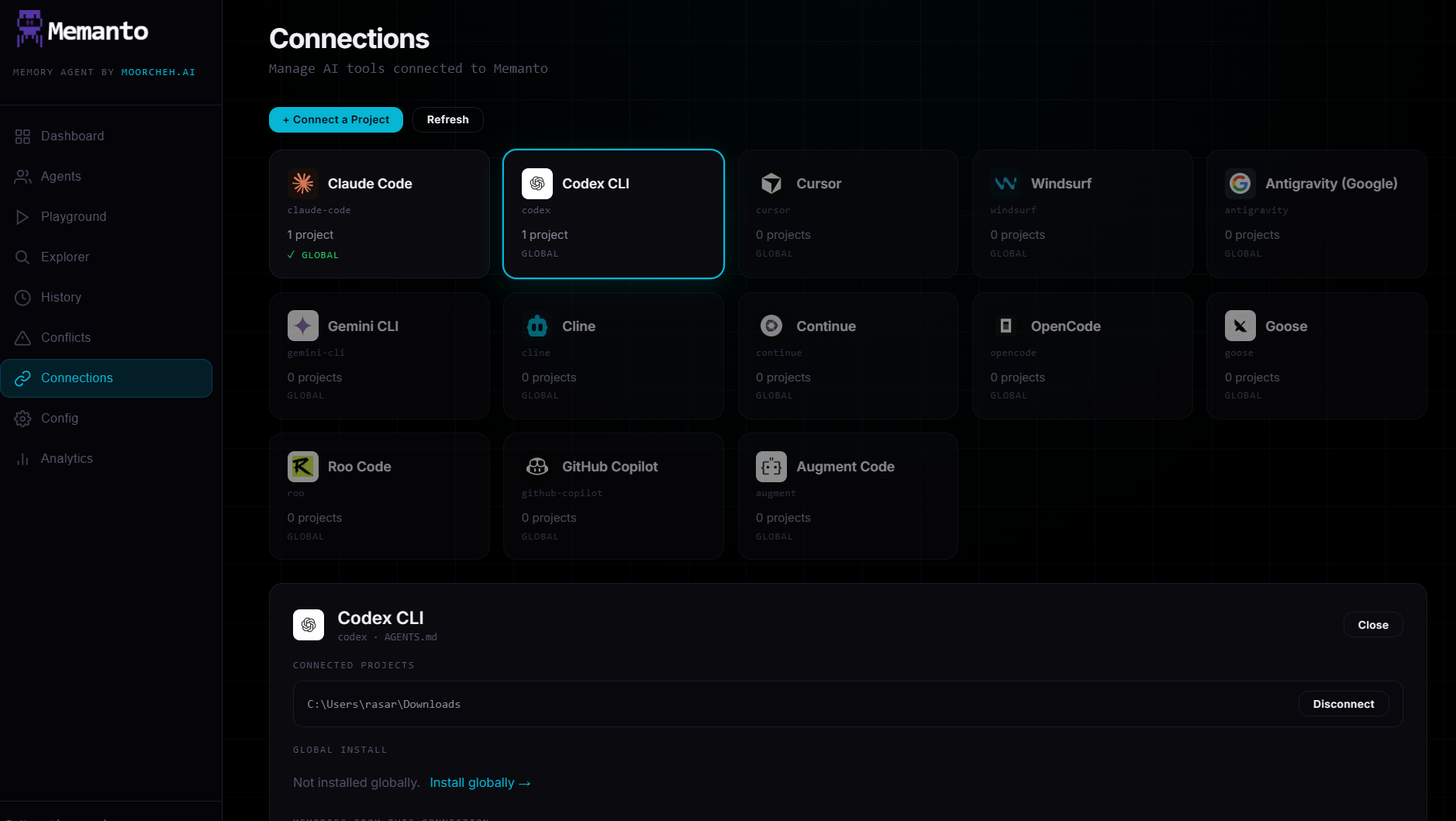Screen dimensions: 1456x821
Task: Click the Connections link icon
Action: (x=22, y=378)
